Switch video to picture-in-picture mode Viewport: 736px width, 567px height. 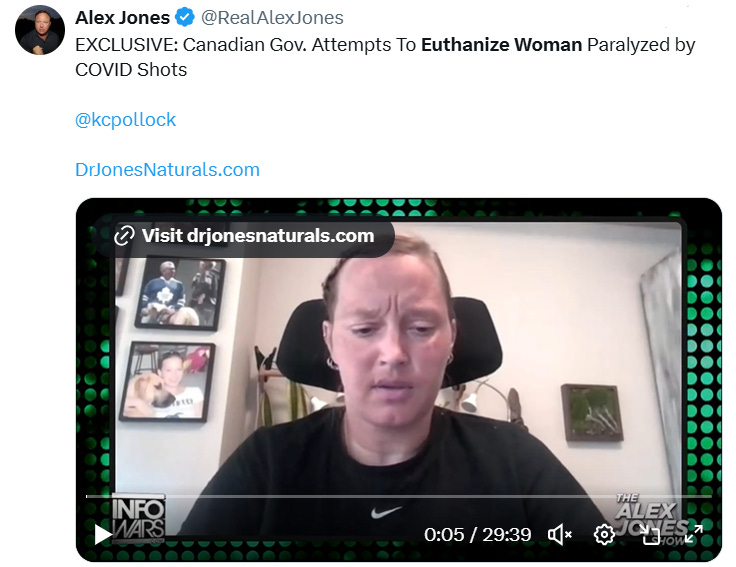[649, 535]
